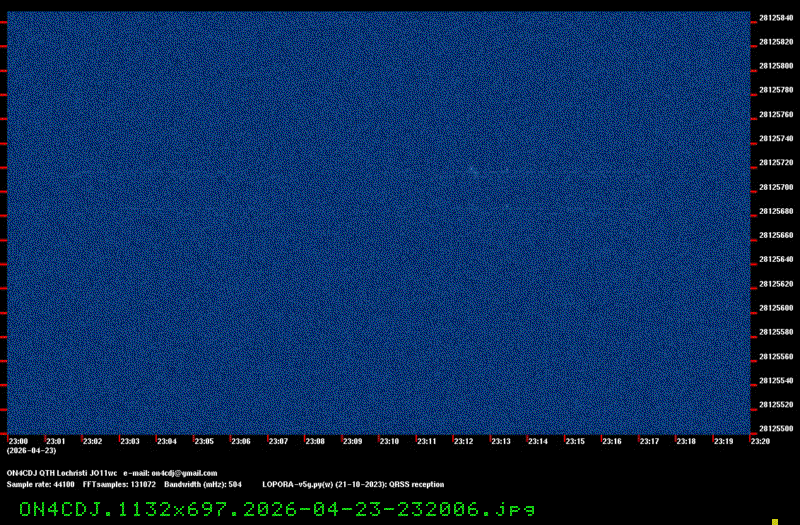
Task: Click the 23:04 time label
Action: click(x=167, y=441)
